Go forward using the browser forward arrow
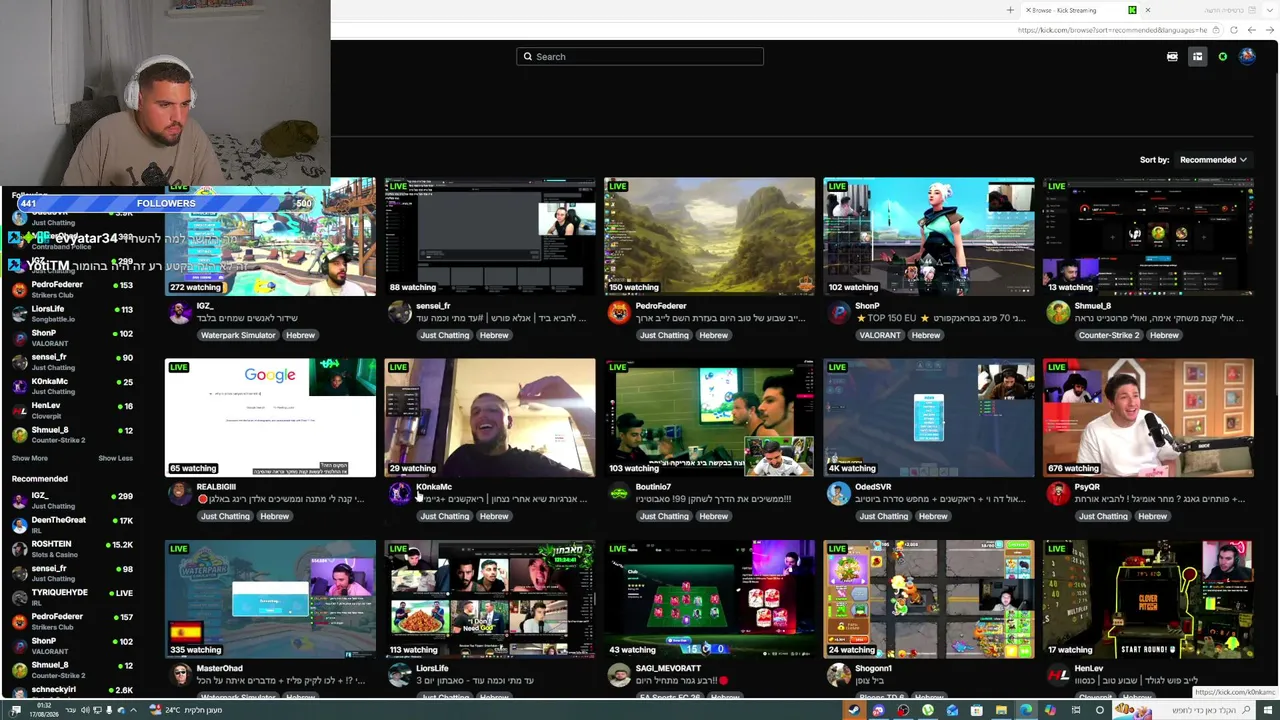Screen dimensions: 1280x720 point(1268,30)
